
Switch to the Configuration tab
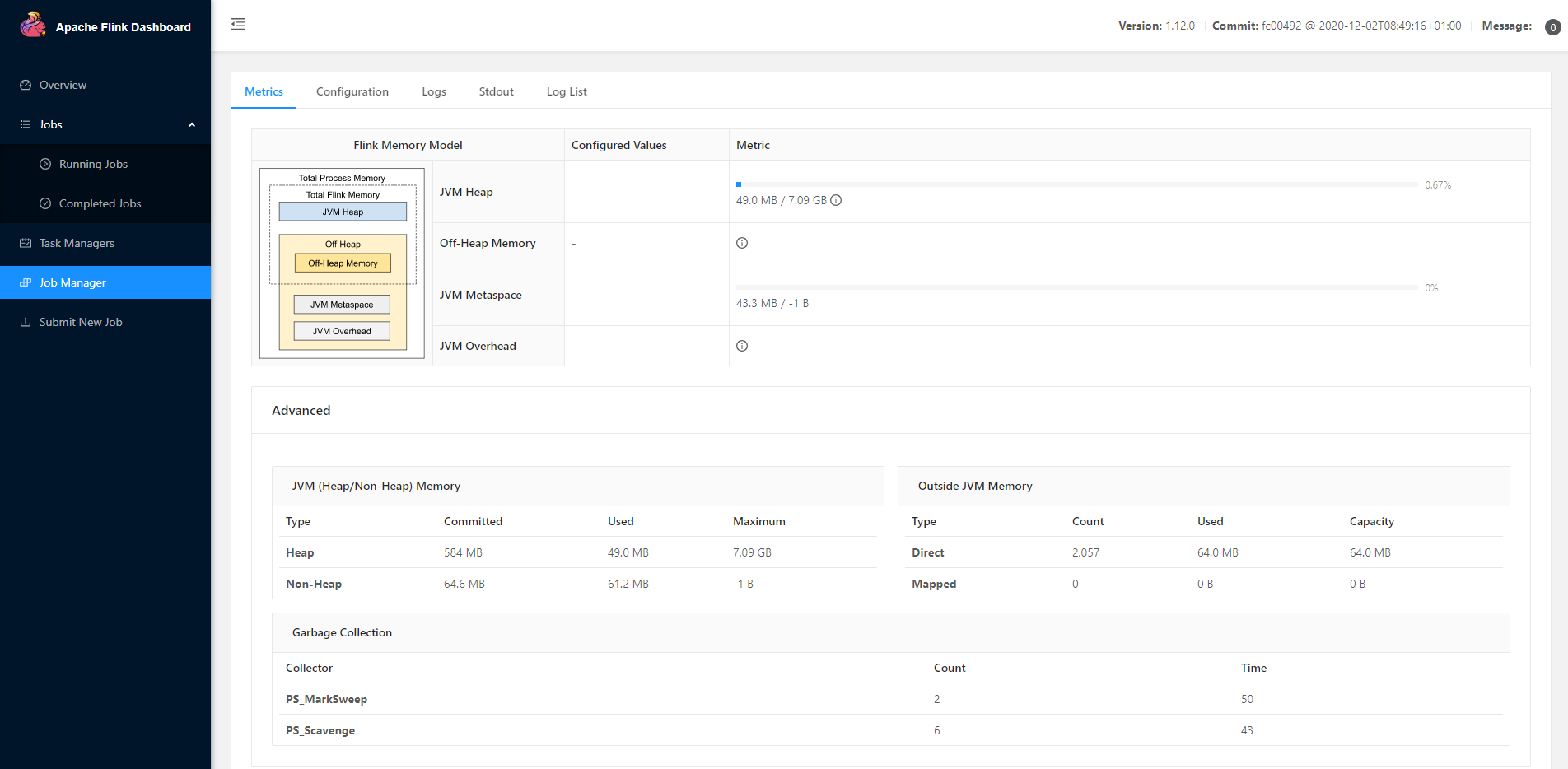[352, 91]
